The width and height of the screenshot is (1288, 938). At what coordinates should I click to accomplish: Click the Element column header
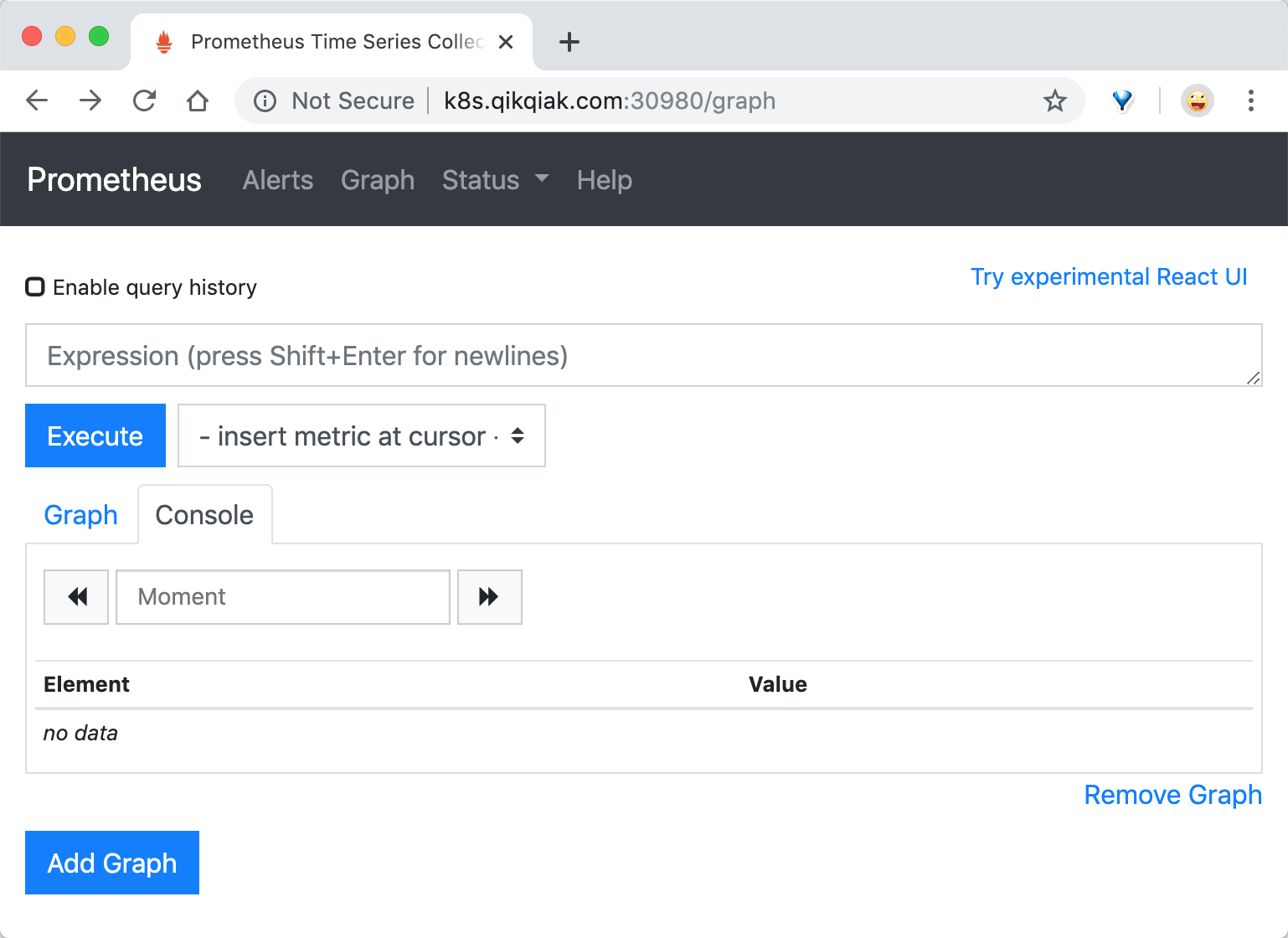point(86,684)
